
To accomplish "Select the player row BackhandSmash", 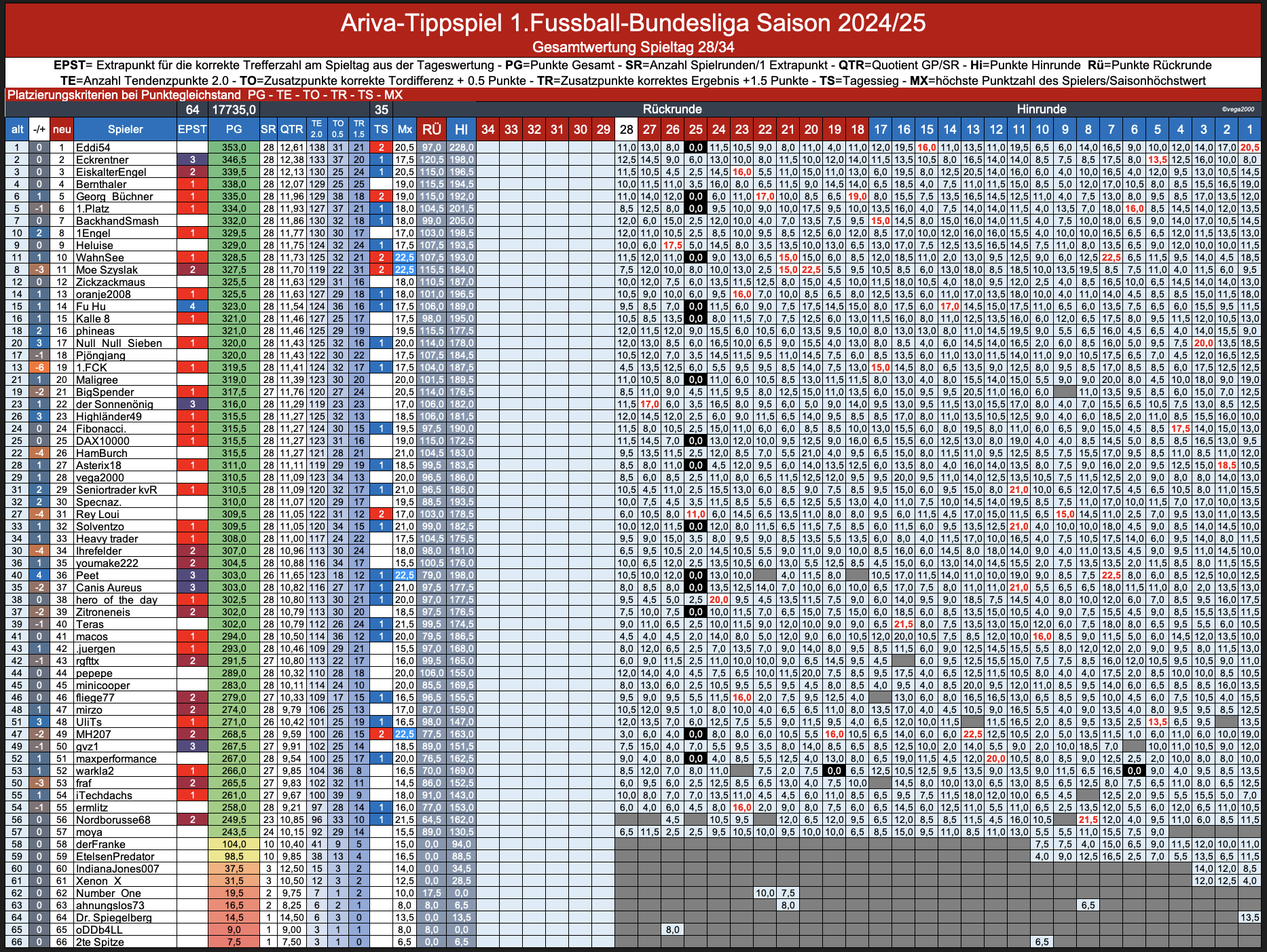I will [x=633, y=221].
